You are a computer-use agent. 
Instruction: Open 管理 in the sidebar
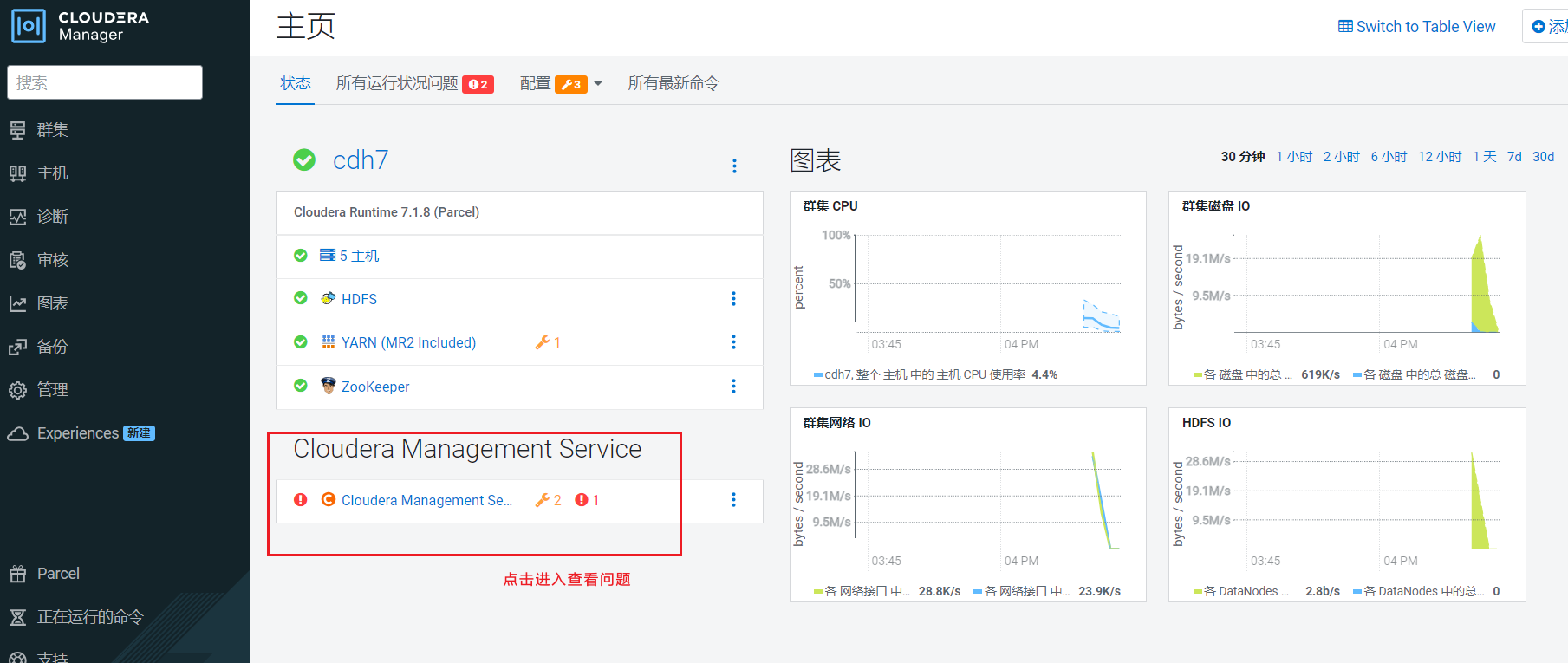[52, 390]
